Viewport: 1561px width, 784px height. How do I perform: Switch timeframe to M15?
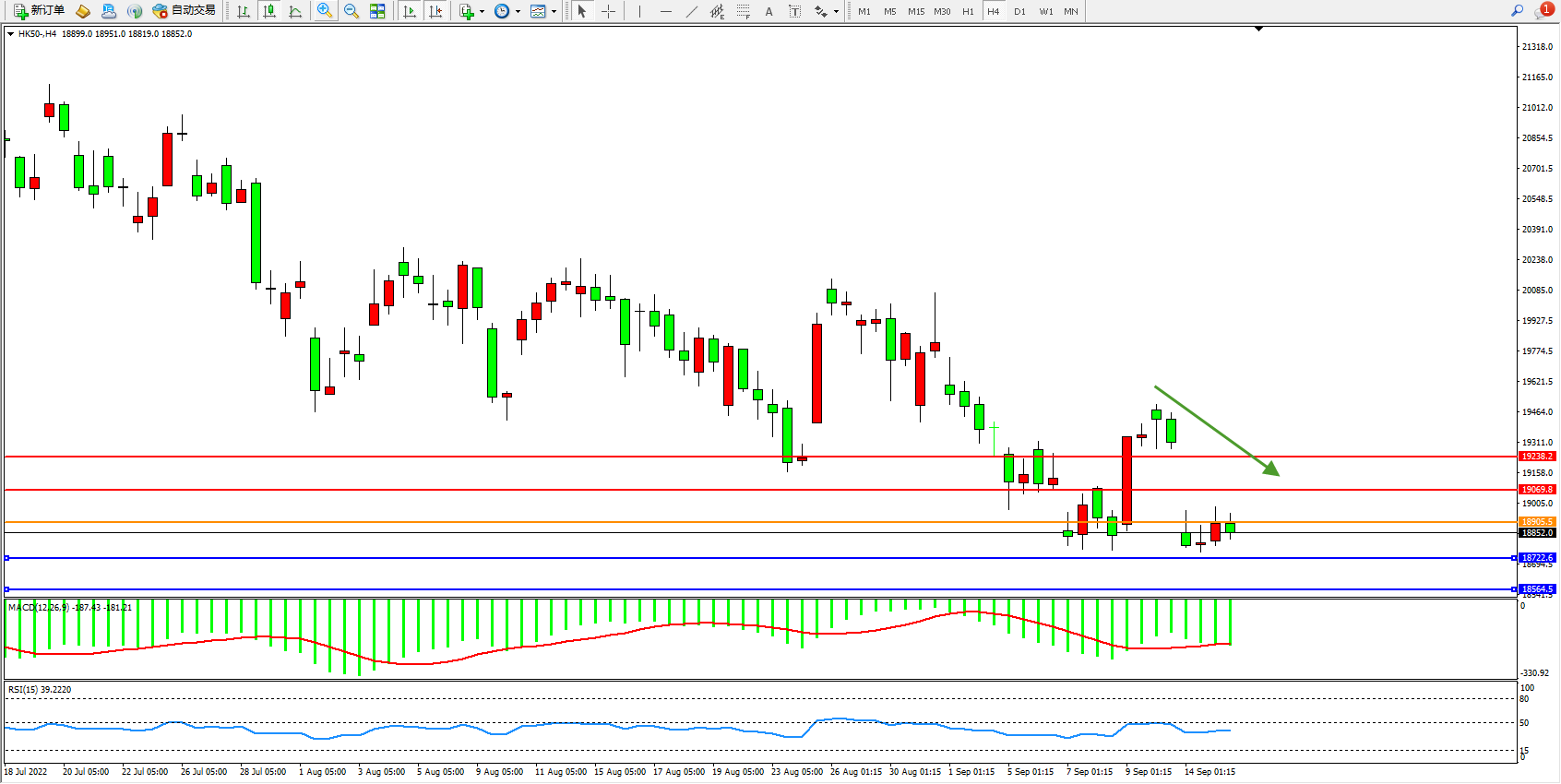(915, 11)
